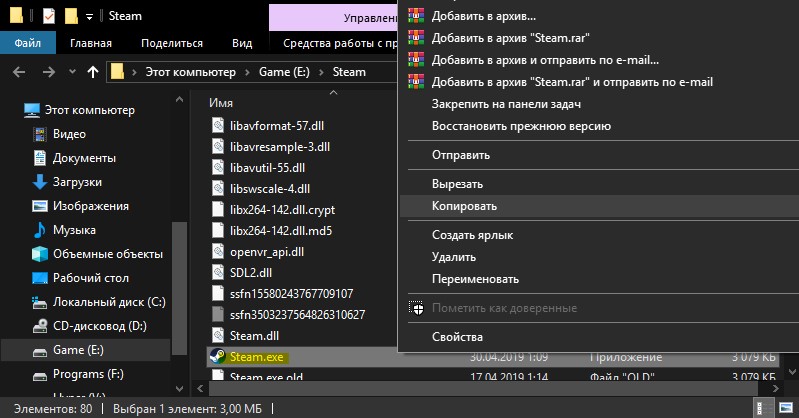The height and width of the screenshot is (418, 799).
Task: Open the Средства работы ribbon tab
Action: coord(340,43)
